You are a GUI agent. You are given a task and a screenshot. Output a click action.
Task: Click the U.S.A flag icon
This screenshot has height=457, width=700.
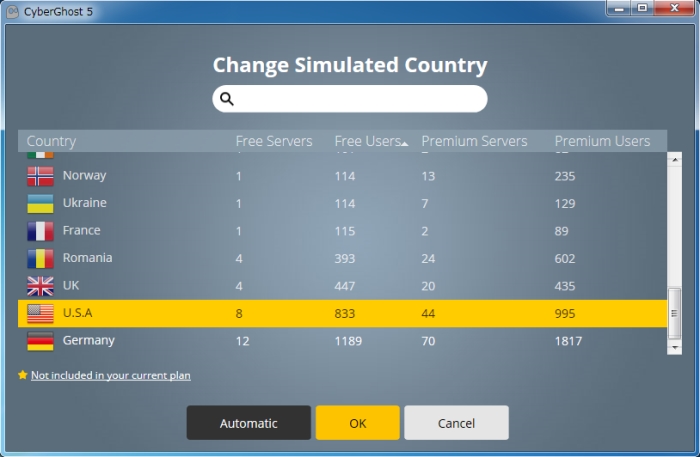(40, 313)
